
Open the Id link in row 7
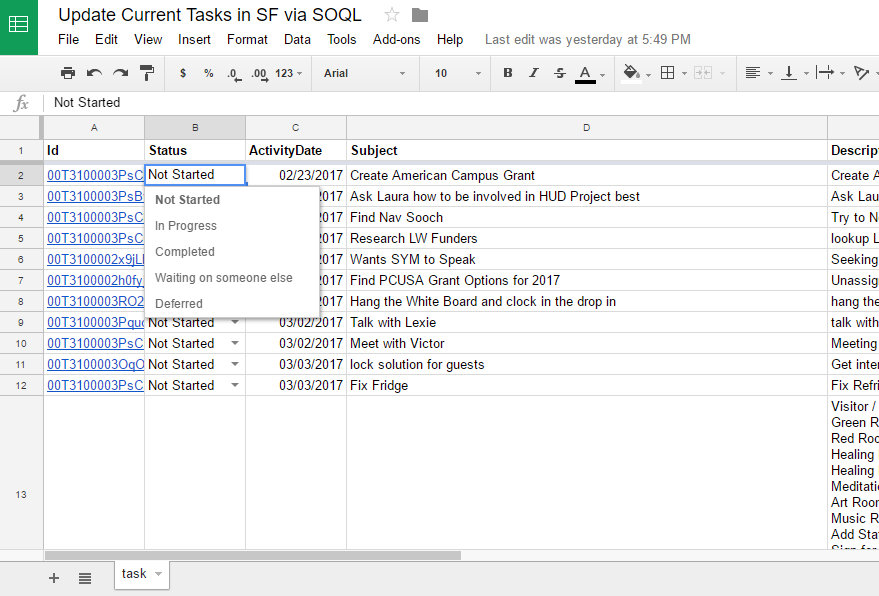[95, 280]
